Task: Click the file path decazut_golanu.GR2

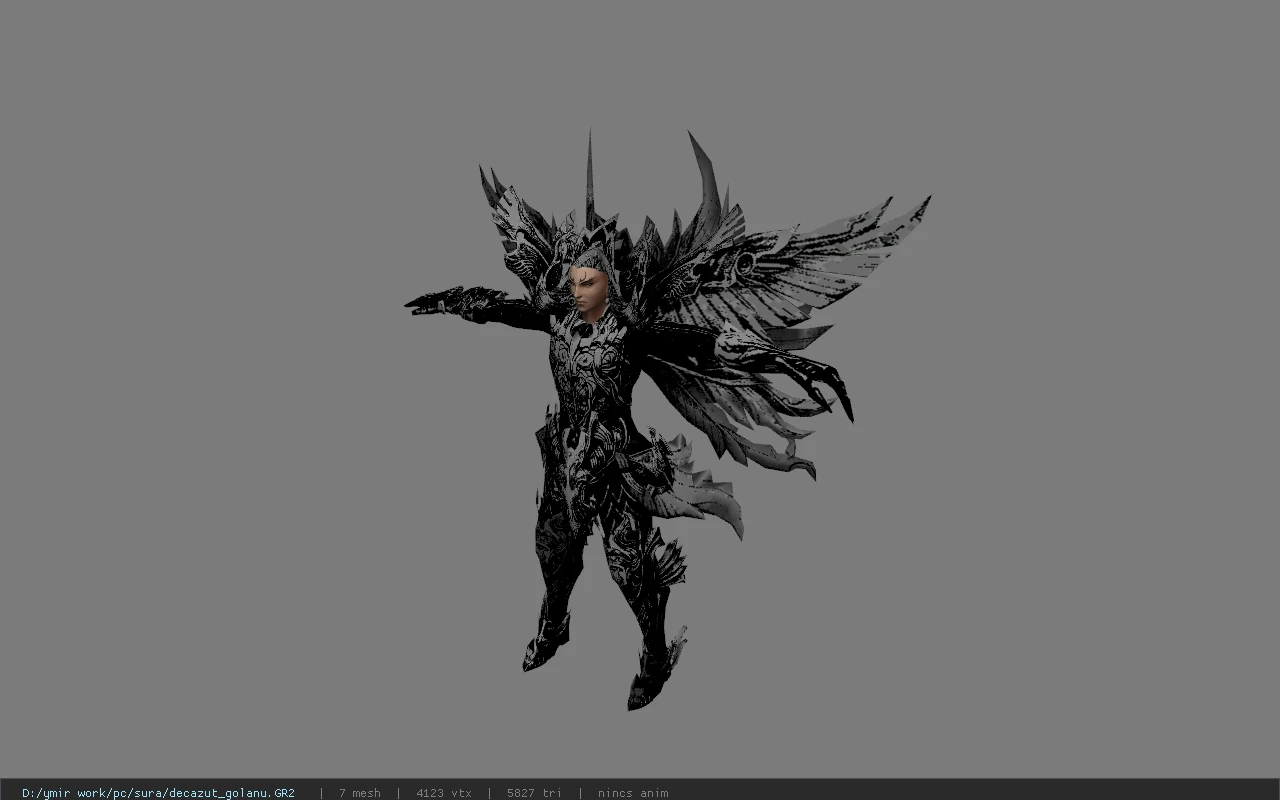Action: point(158,793)
